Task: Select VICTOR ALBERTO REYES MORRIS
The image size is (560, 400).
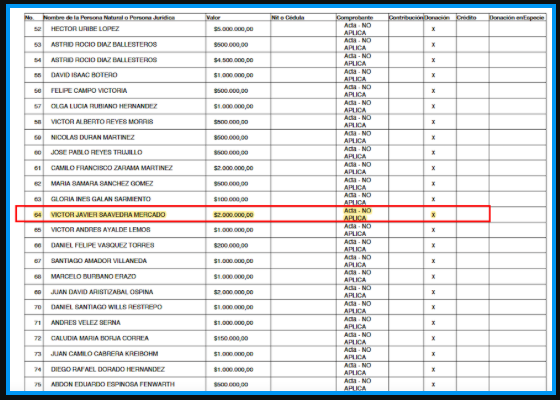Action: pyautogui.click(x=102, y=122)
